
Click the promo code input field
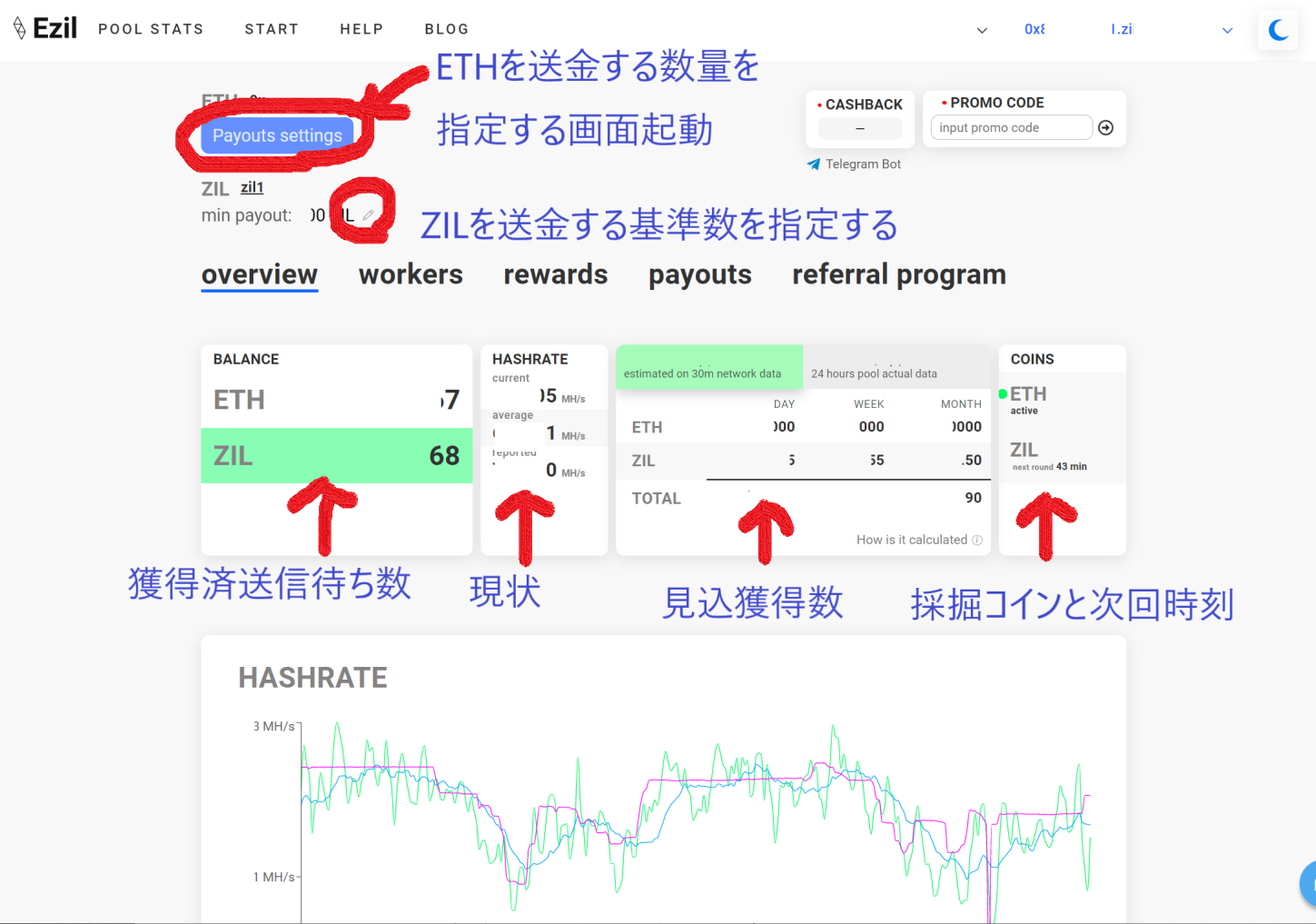point(1012,128)
